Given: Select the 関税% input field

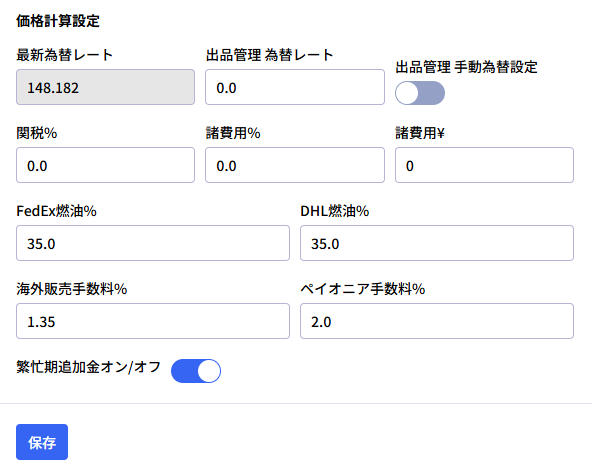Looking at the screenshot, I should coord(105,165).
